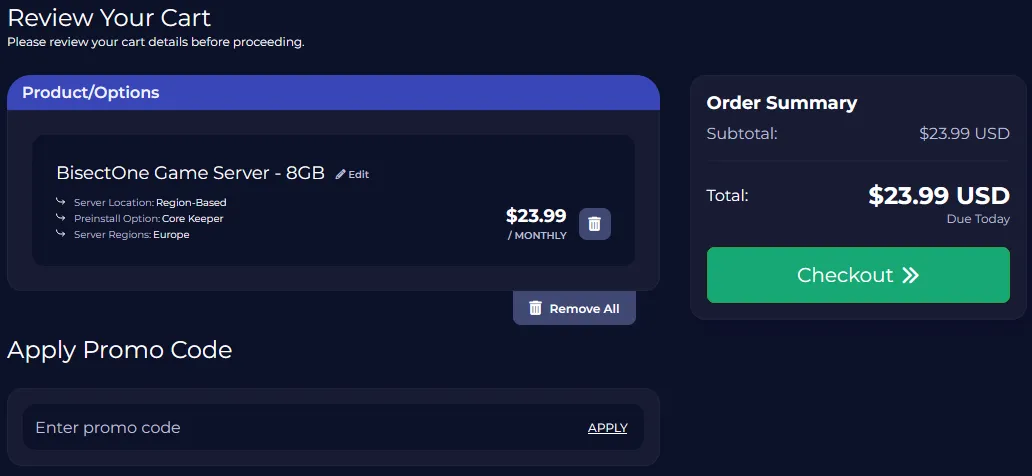Click the arrow icon beside Server Location

[x=61, y=203]
